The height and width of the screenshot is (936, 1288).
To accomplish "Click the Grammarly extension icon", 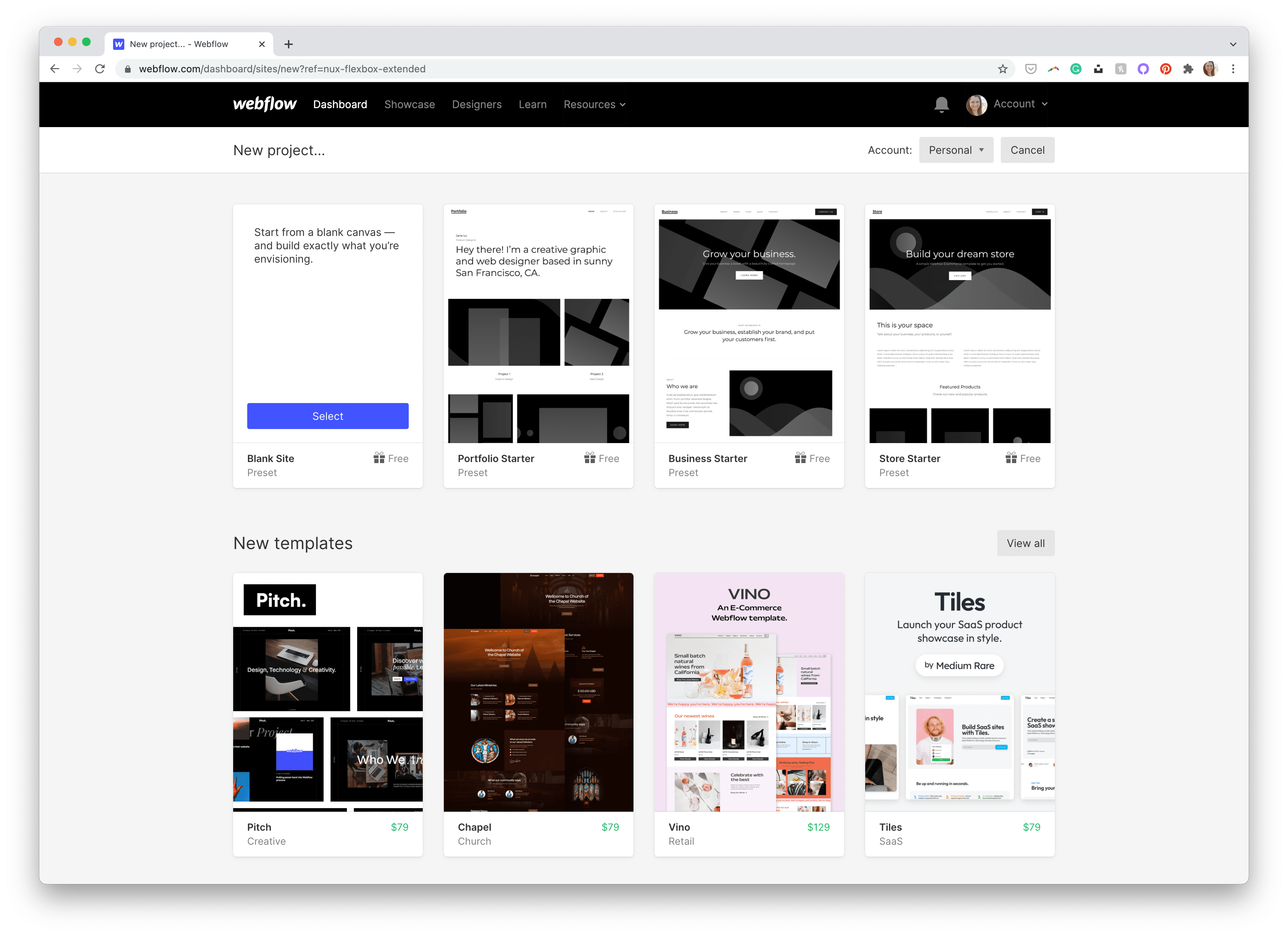I will (x=1076, y=69).
